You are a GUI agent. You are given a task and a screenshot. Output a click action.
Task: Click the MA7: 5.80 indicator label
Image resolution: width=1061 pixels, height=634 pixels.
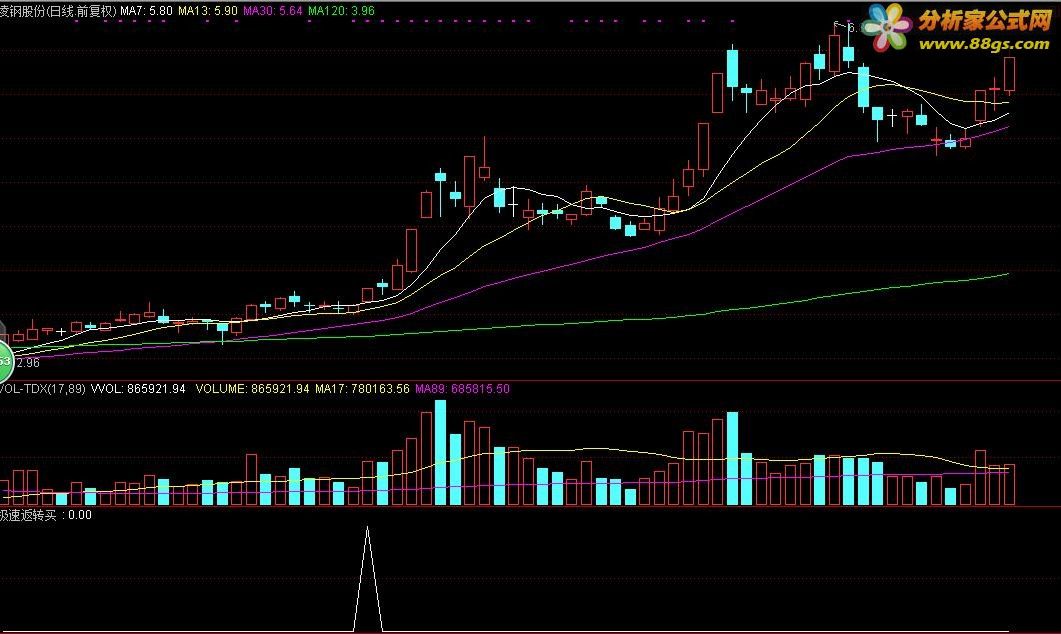coord(147,11)
